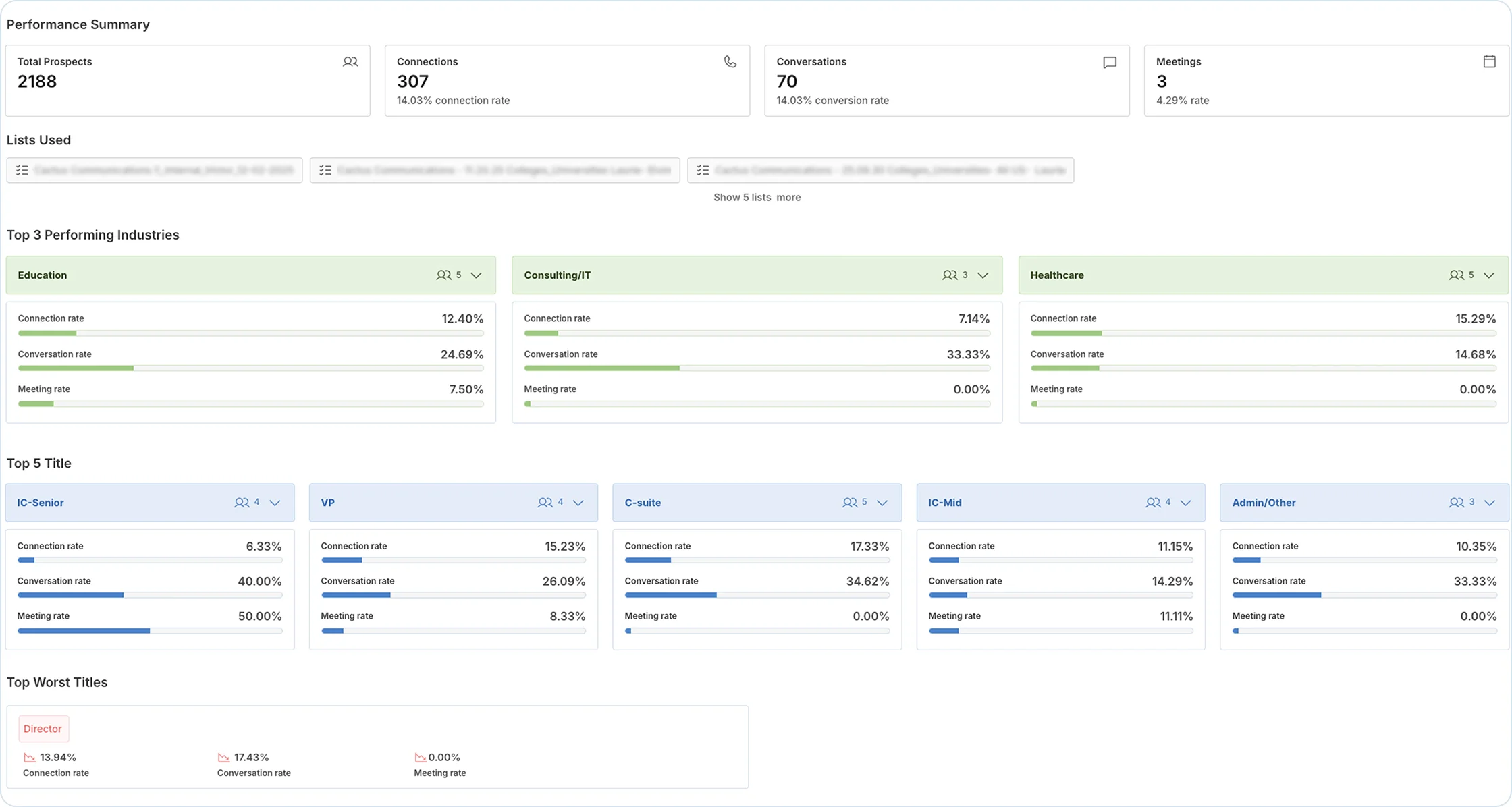1512x807 pixels.
Task: Expand the Education industry chevron
Action: [476, 275]
